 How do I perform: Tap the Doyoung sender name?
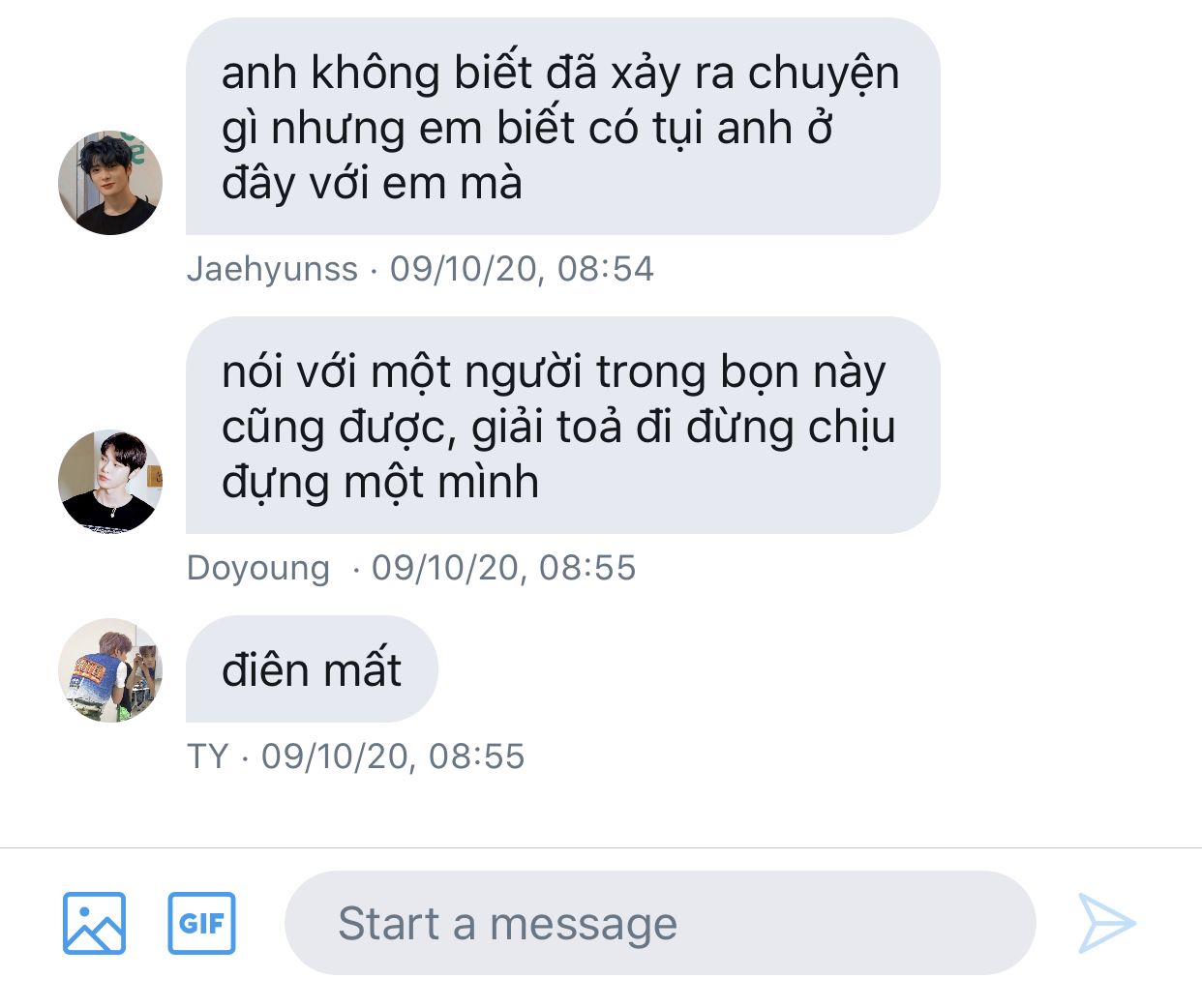[x=257, y=568]
